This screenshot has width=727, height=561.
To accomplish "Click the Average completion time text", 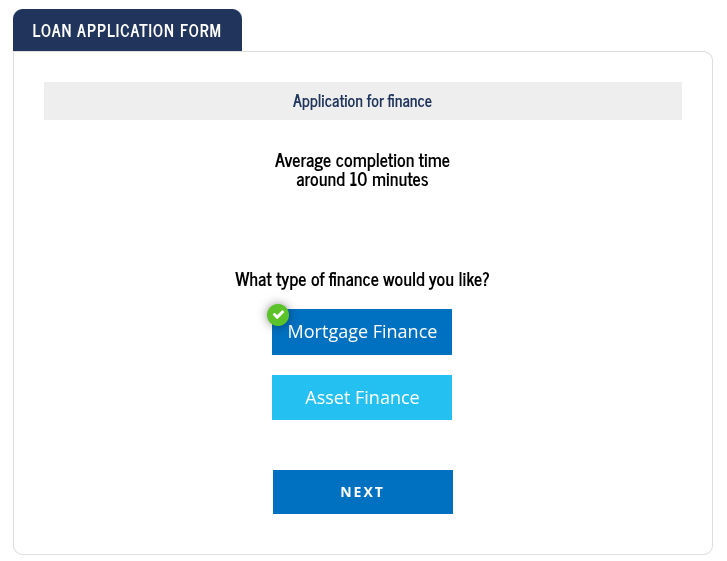I will 362,161.
